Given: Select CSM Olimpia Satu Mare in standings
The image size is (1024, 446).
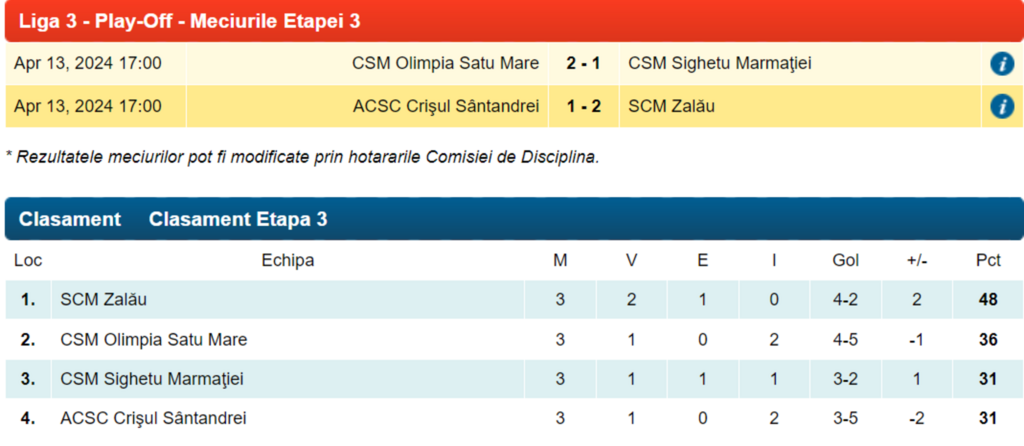Looking at the screenshot, I should click(154, 340).
